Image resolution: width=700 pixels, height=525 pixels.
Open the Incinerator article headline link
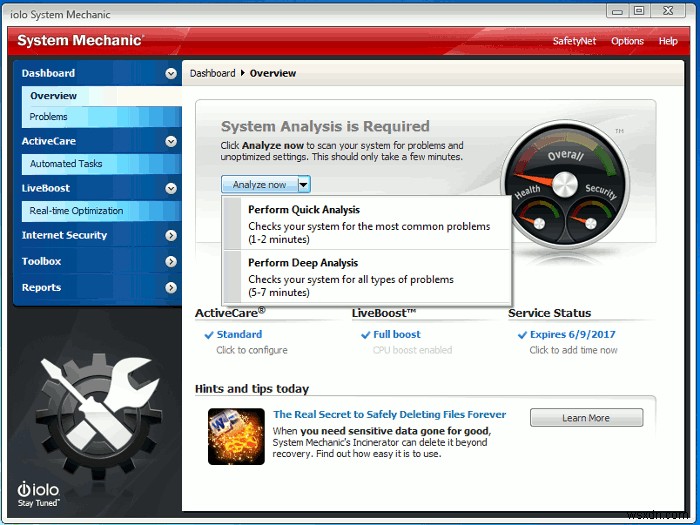pyautogui.click(x=389, y=414)
